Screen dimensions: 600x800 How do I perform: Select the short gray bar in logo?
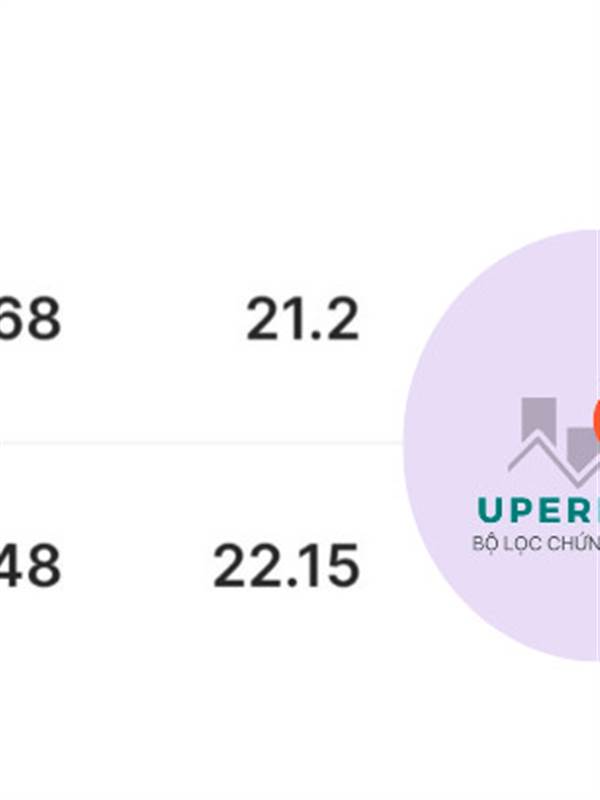click(x=583, y=448)
